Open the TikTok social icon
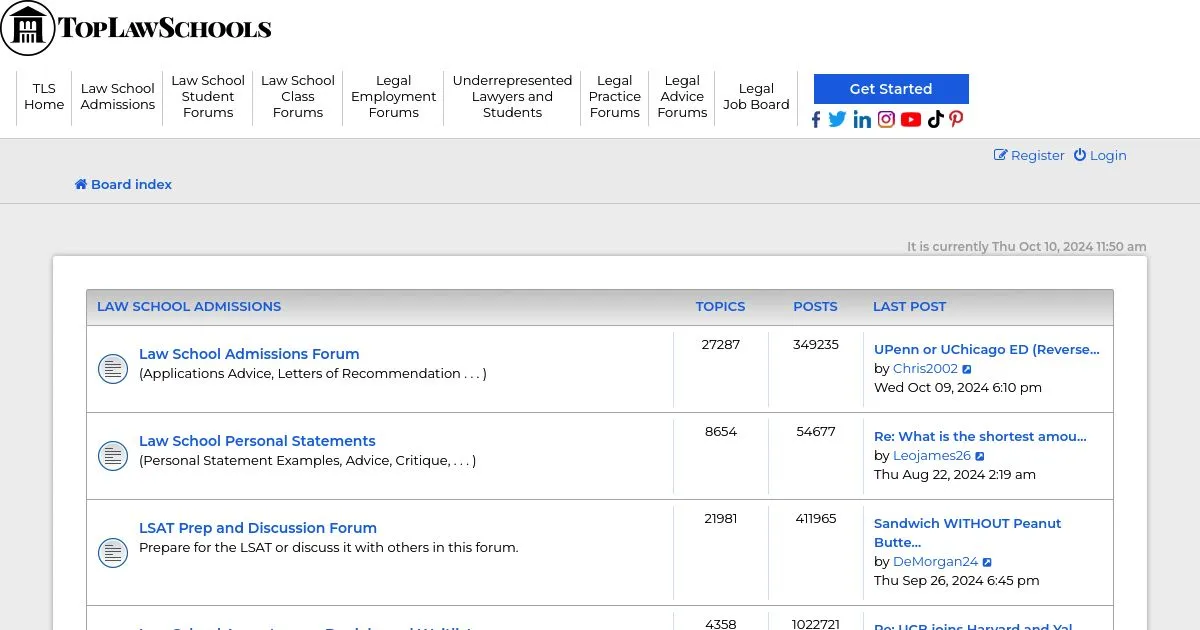 [x=936, y=120]
